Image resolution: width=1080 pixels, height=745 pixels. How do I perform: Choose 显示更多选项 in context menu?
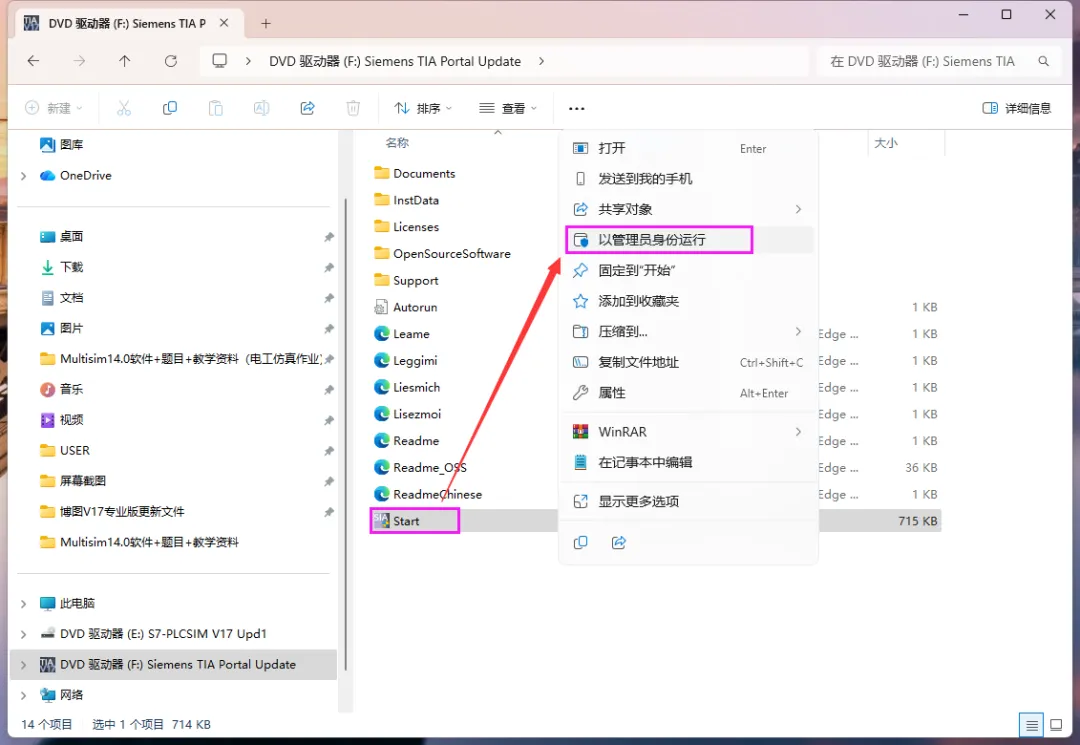pos(689,501)
